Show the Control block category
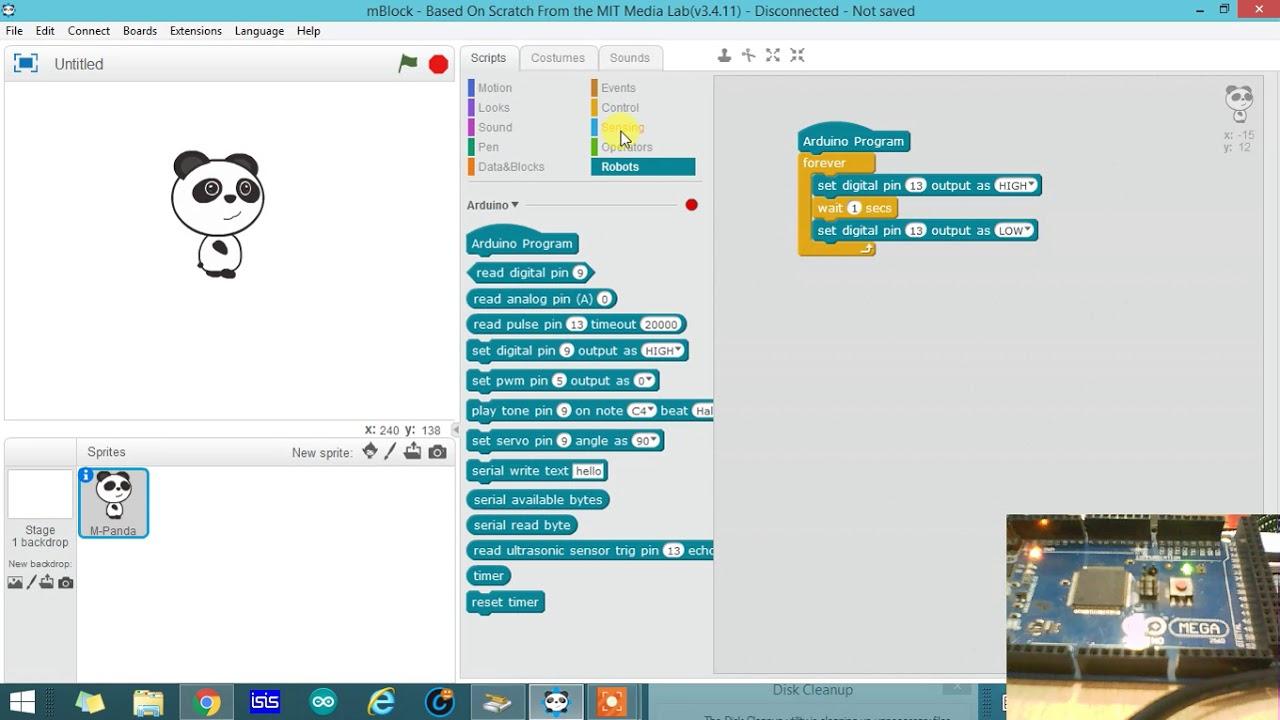 point(620,108)
